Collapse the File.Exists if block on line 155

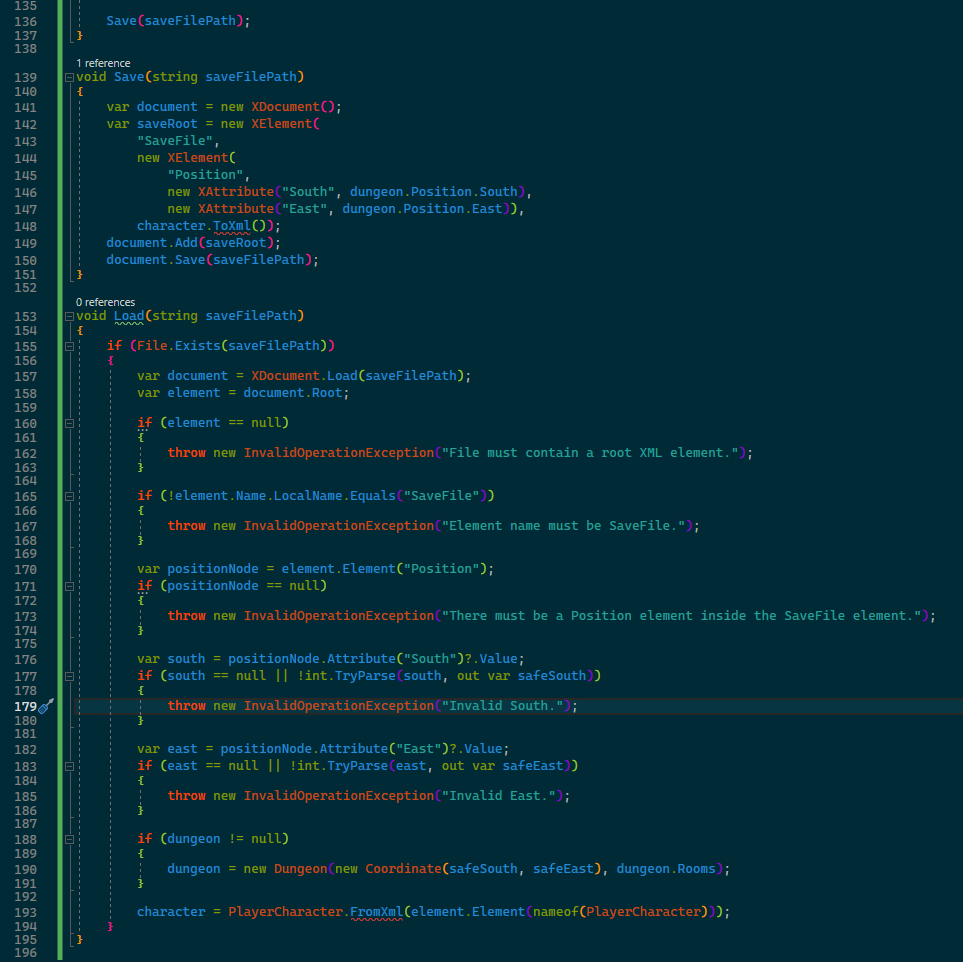pos(69,346)
